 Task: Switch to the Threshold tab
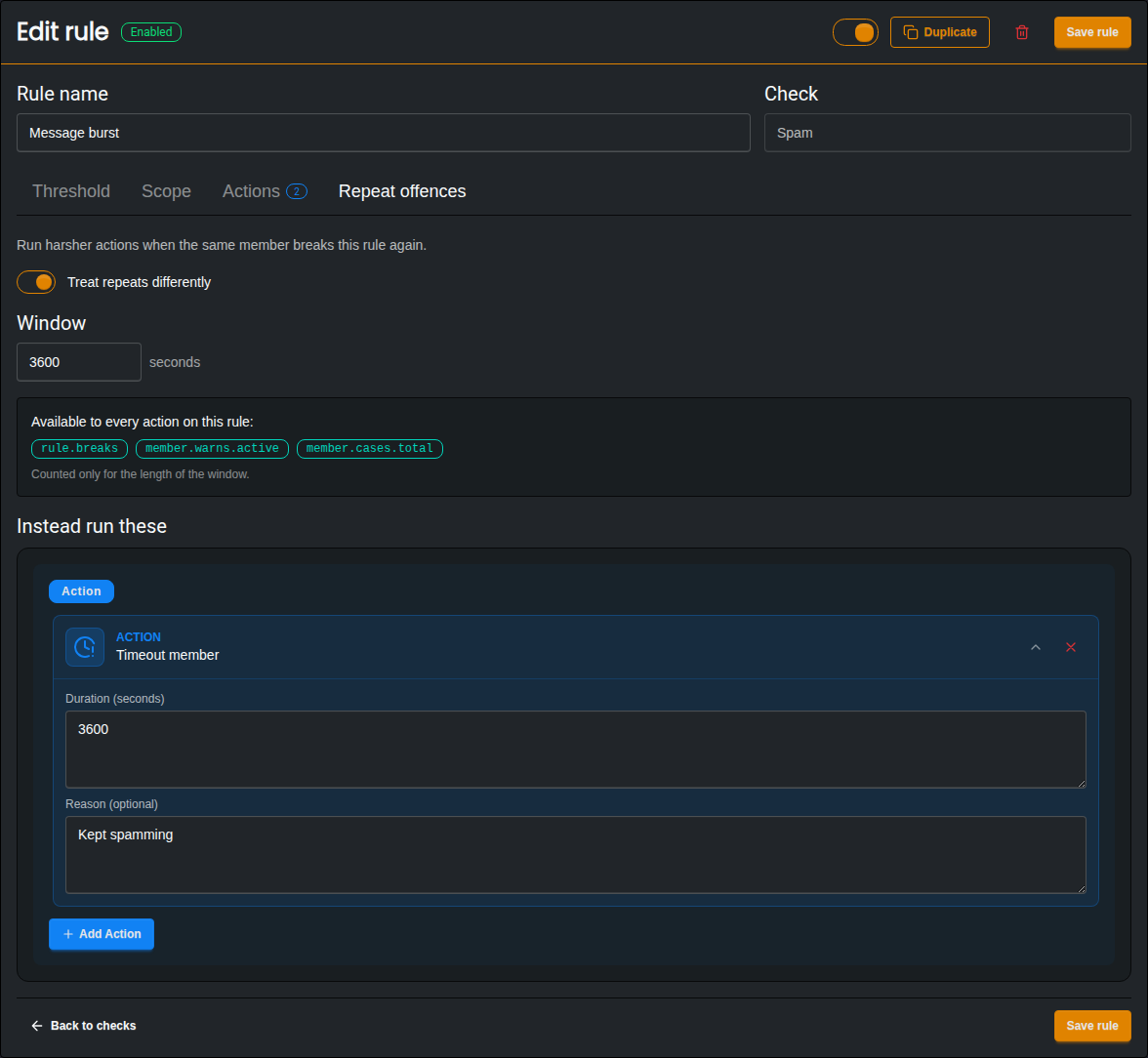tap(71, 191)
